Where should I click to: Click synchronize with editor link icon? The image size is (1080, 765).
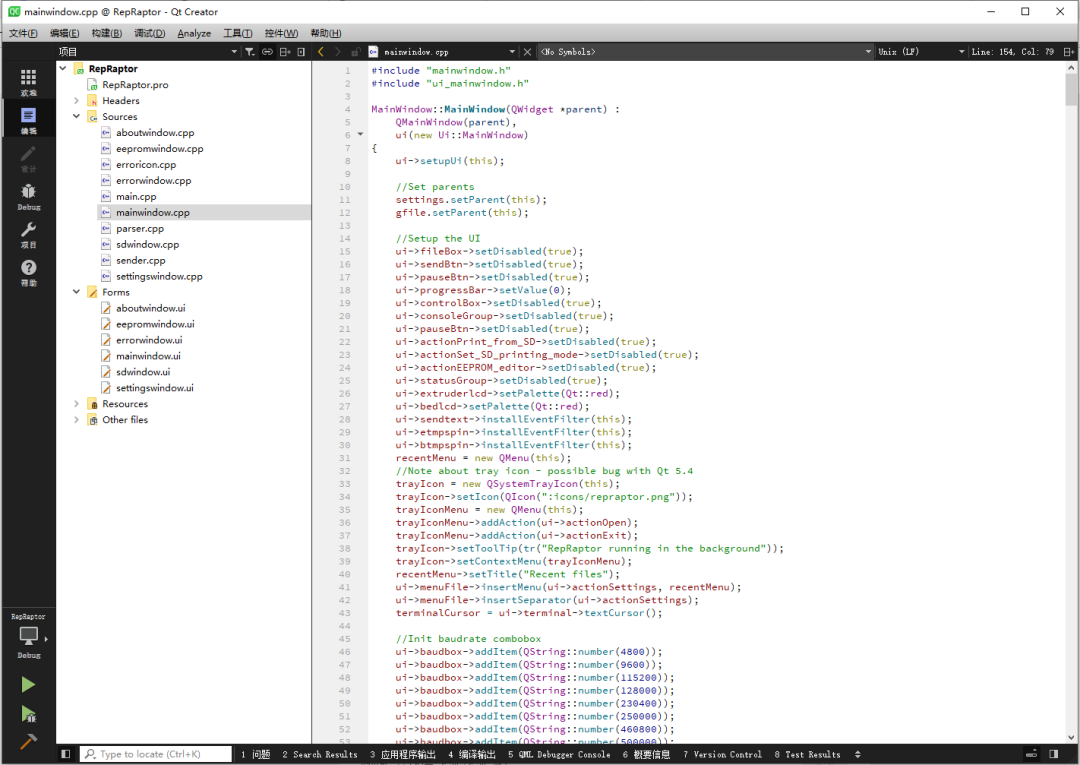tap(267, 52)
